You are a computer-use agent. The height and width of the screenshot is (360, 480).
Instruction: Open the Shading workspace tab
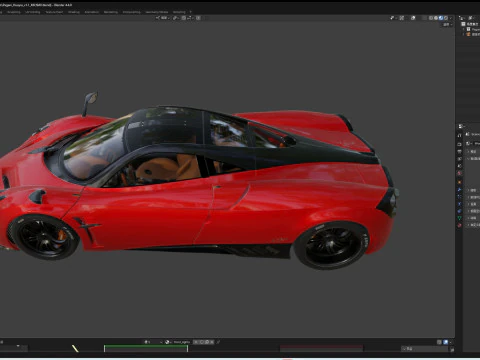tap(74, 12)
